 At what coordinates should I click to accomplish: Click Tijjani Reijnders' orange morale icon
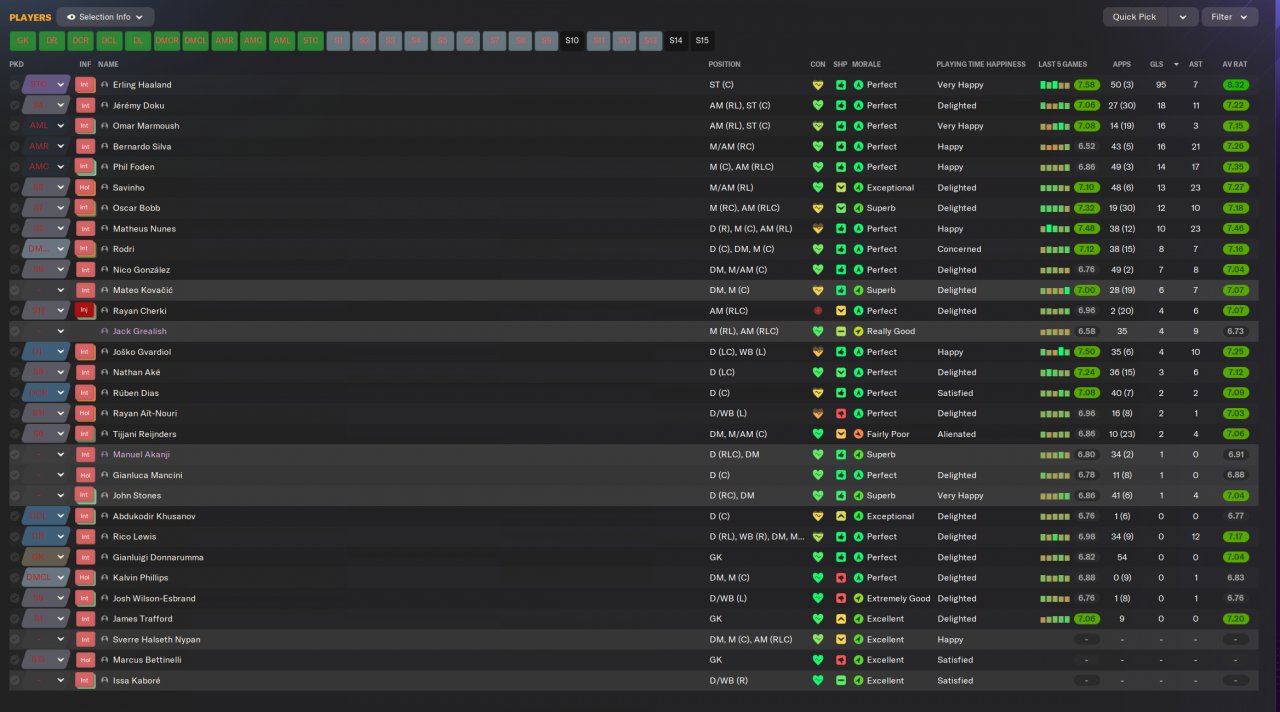pyautogui.click(x=858, y=434)
